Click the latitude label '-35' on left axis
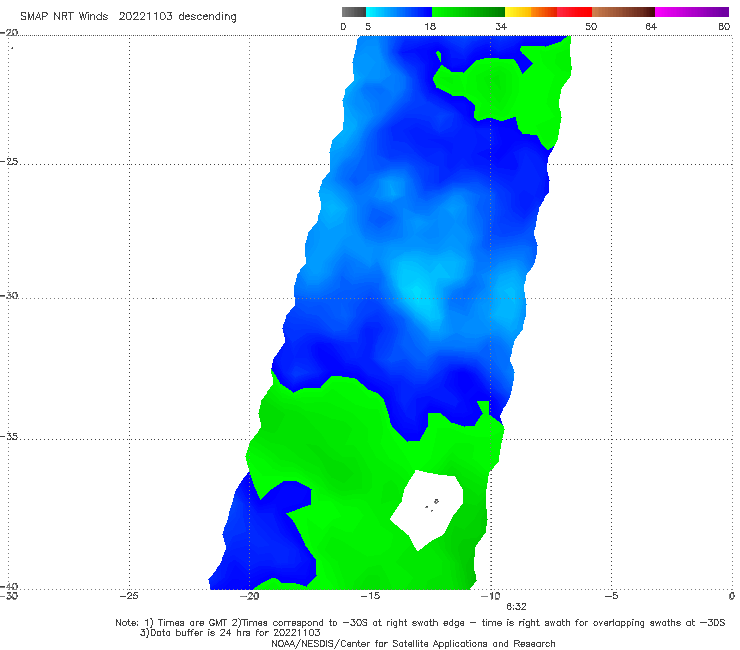 pos(9,437)
